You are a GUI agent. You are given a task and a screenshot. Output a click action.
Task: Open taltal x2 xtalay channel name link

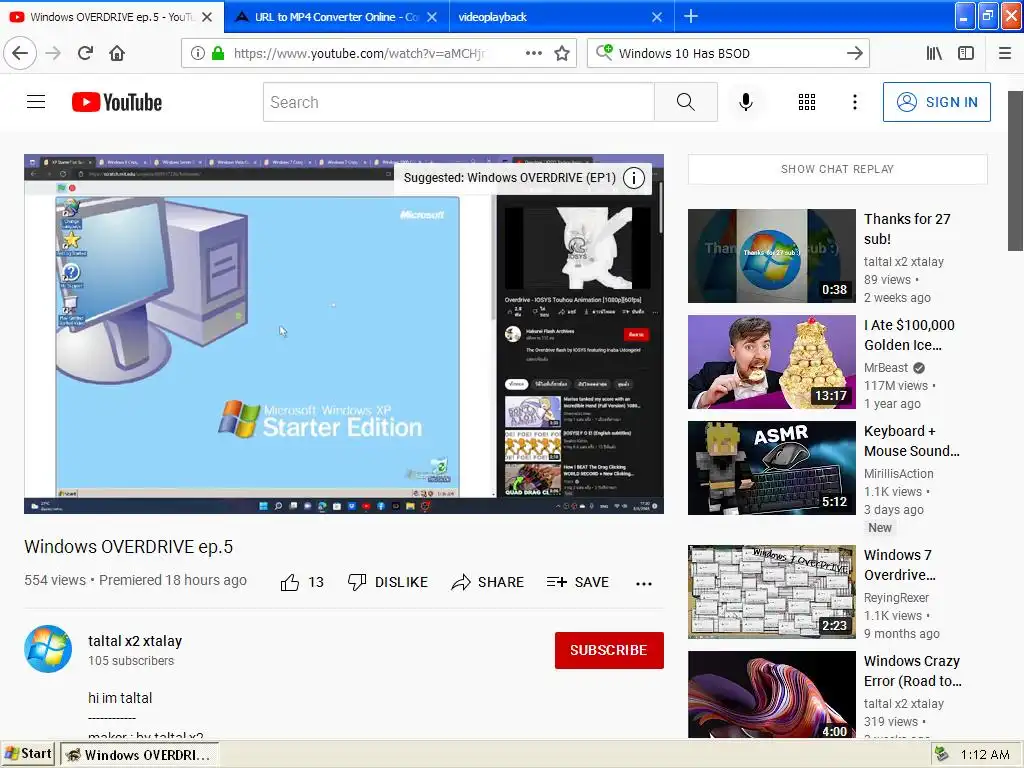pos(135,641)
